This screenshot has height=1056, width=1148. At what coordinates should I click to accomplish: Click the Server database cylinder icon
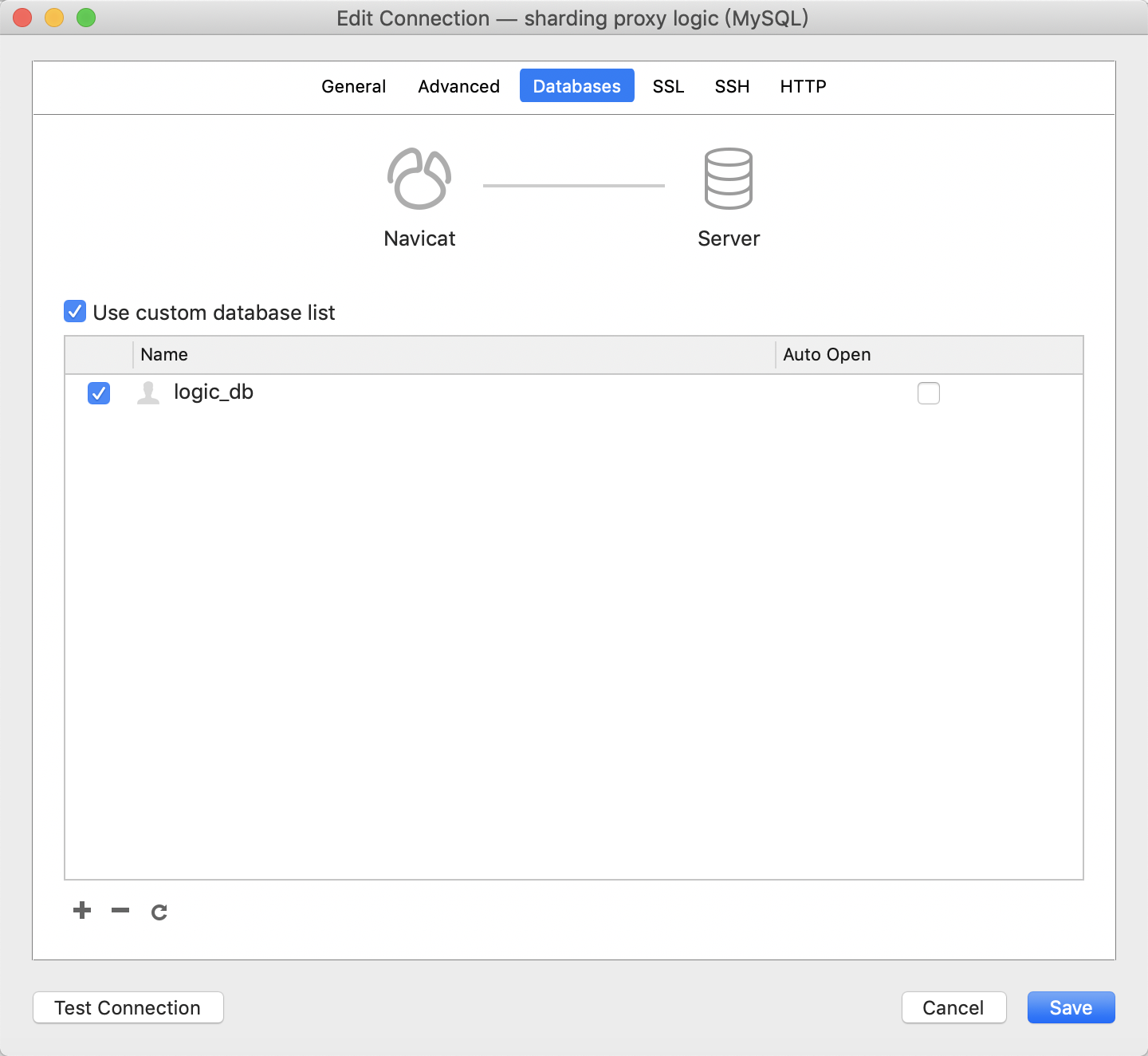[x=728, y=178]
